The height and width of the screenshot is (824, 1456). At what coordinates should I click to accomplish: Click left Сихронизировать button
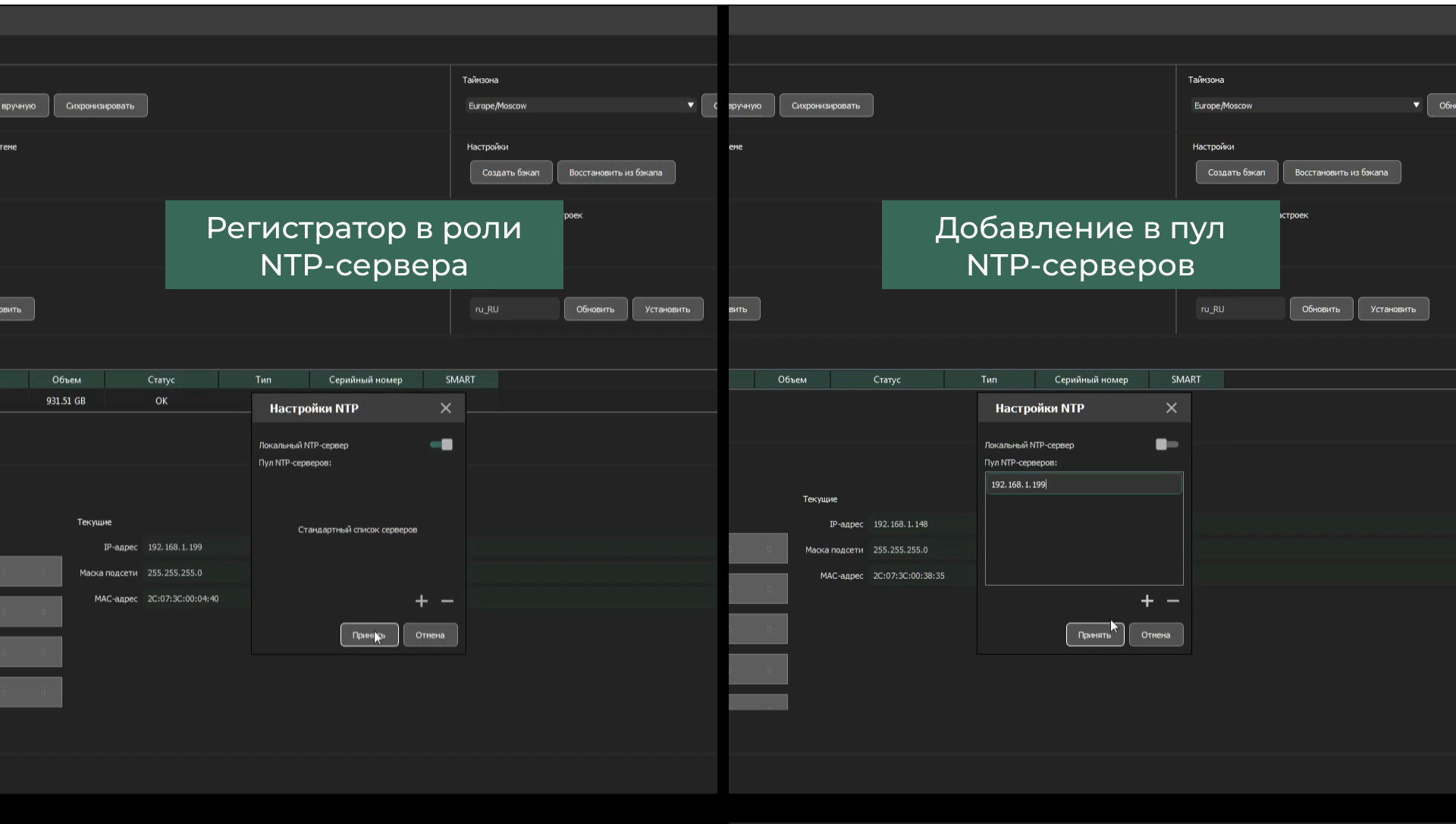(x=100, y=105)
